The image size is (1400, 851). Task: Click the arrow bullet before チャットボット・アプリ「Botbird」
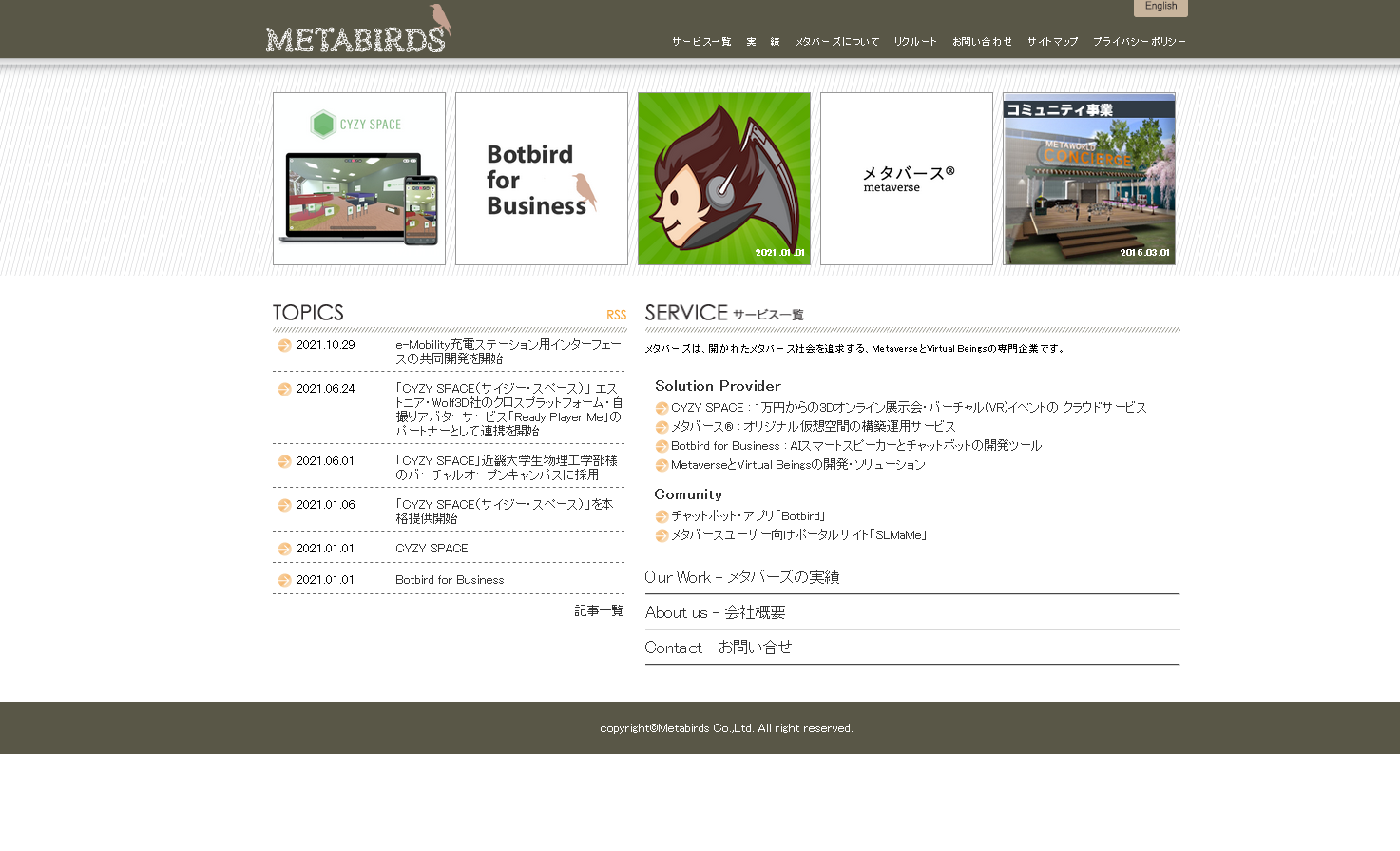(x=662, y=516)
